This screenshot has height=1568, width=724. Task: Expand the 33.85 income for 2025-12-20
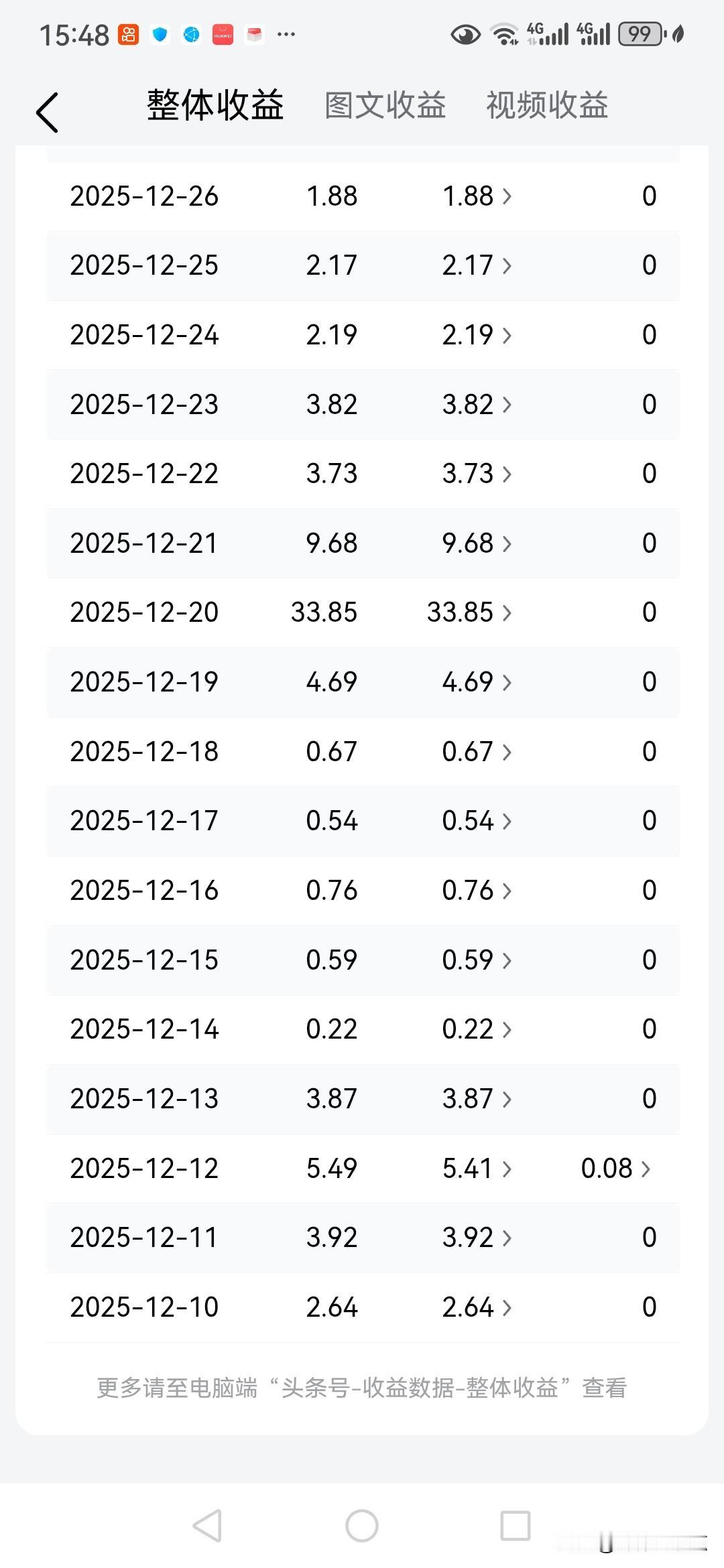469,612
